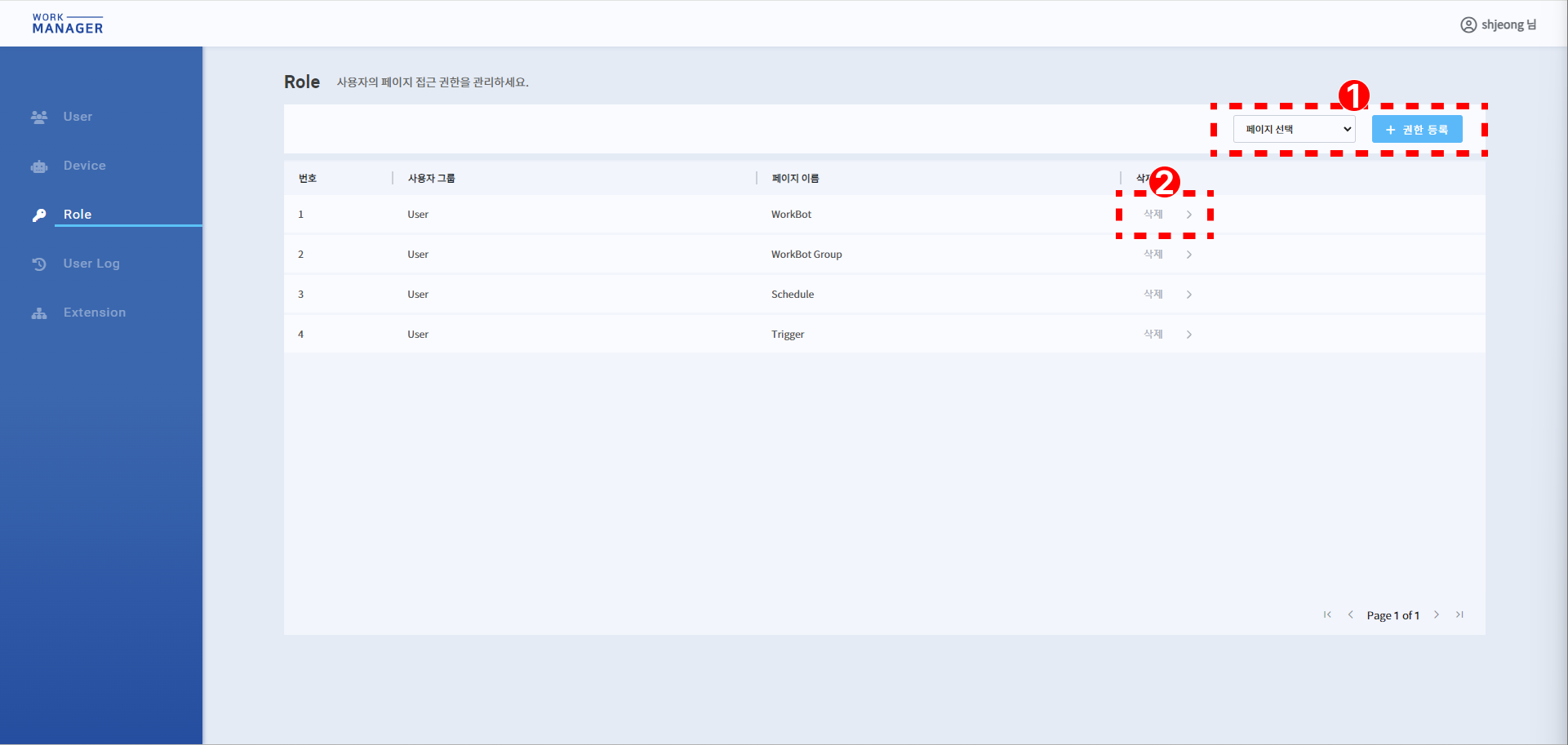Click the 권한 등록 button
Image resolution: width=1568 pixels, height=745 pixels.
(1417, 129)
